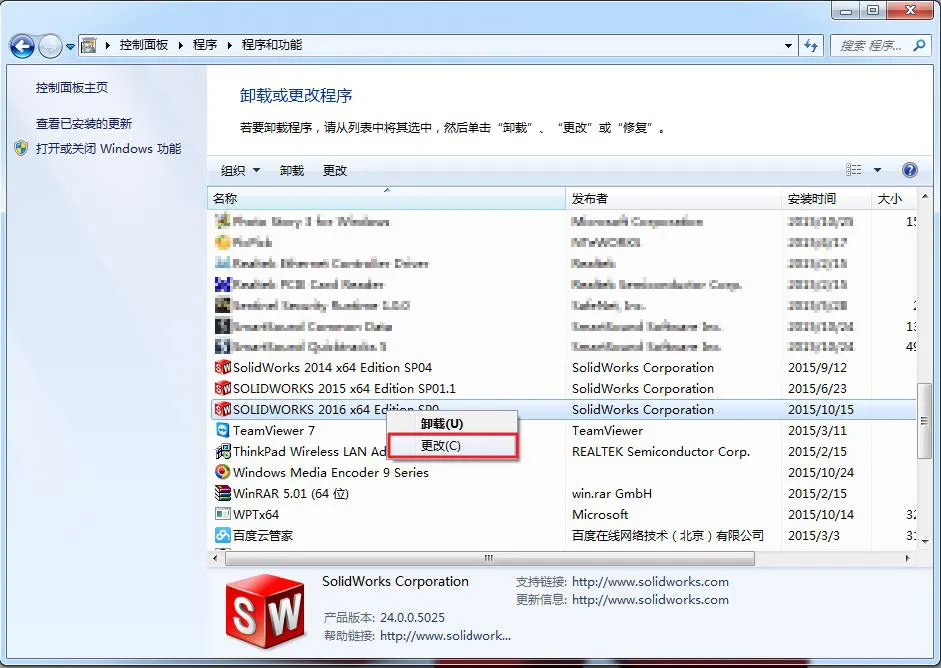Click the install date 2015/9/12
Screen dimensions: 941x668
click(817, 367)
